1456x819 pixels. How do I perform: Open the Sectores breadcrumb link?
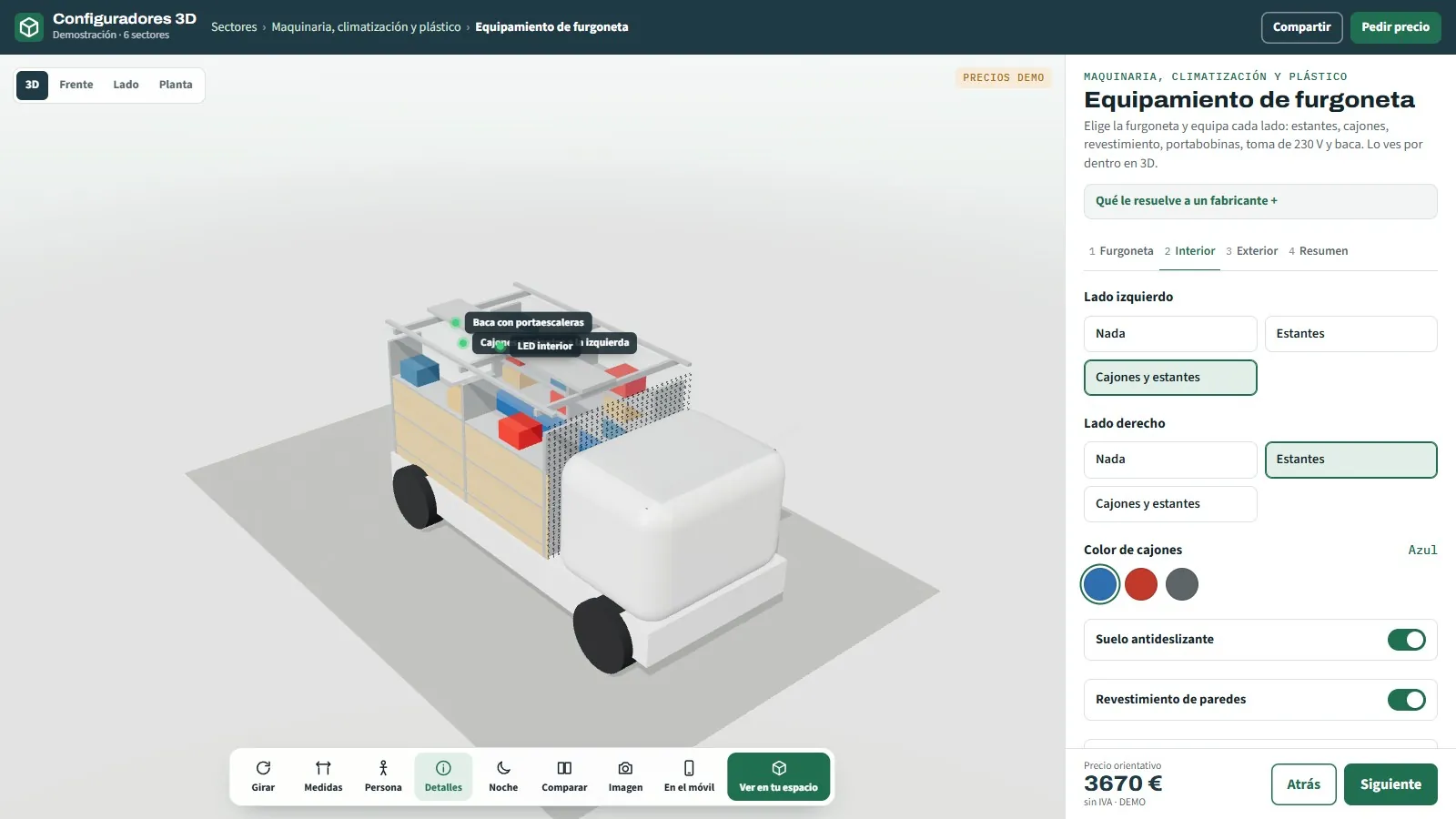[234, 27]
